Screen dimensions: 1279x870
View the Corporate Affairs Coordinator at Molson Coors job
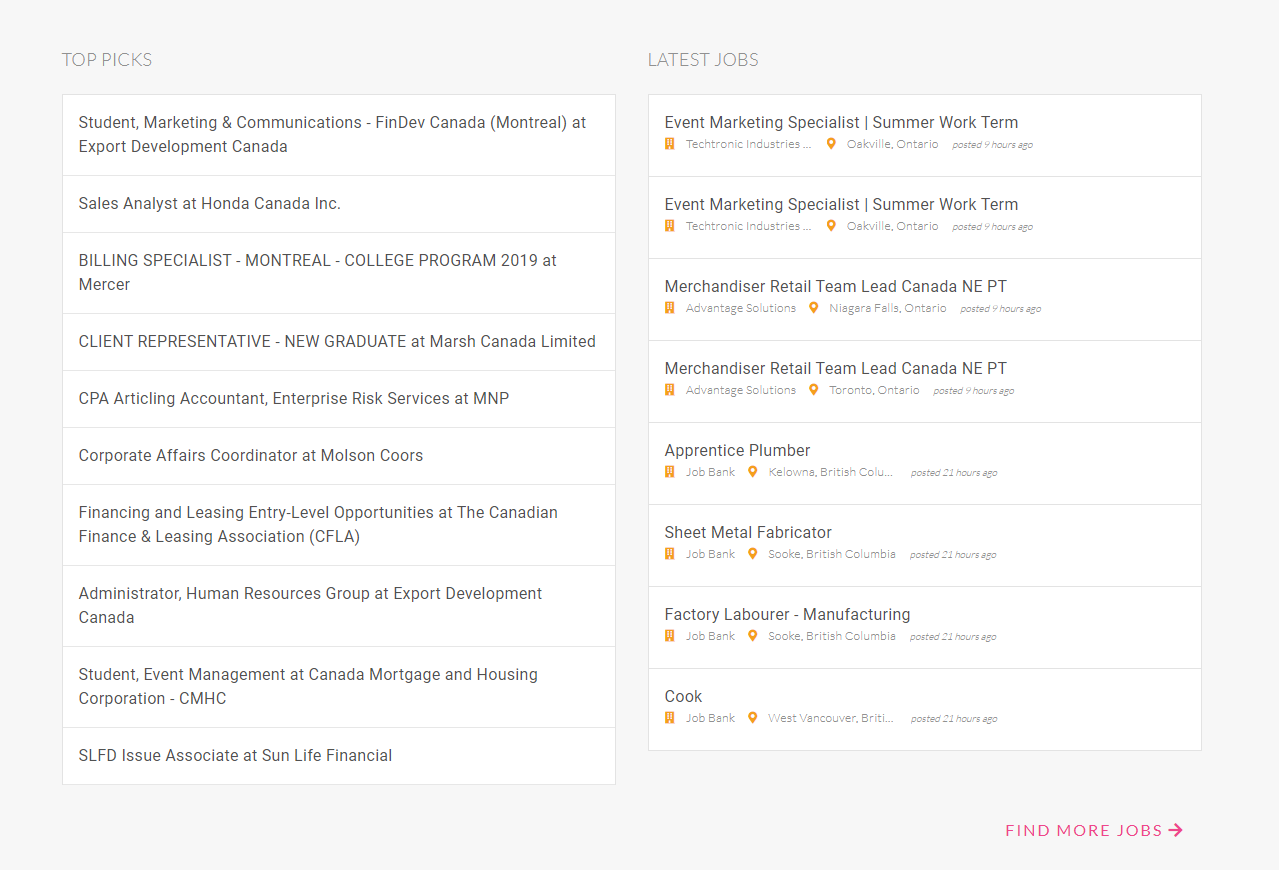tap(251, 456)
